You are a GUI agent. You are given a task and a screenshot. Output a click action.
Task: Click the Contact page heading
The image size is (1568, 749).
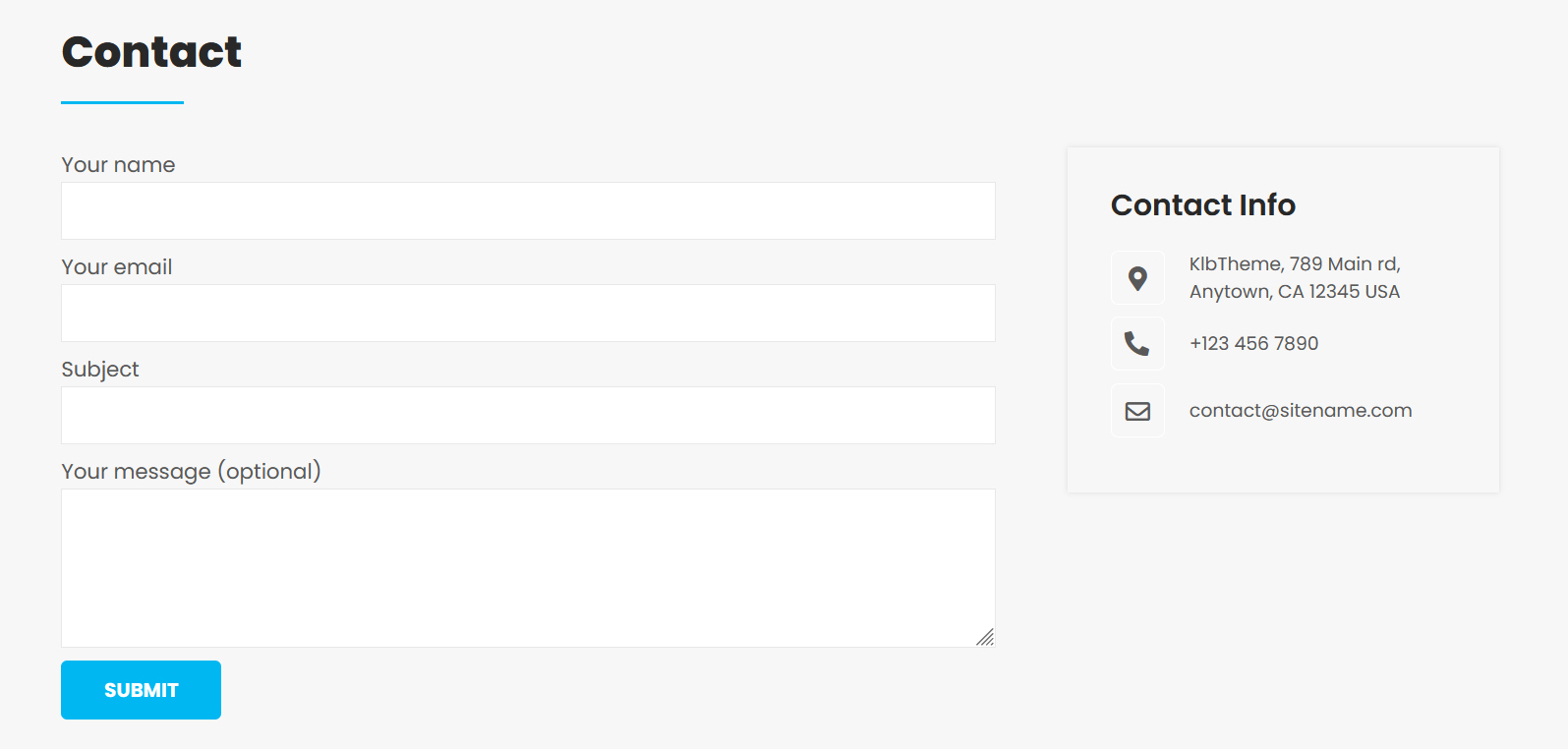pos(151,51)
